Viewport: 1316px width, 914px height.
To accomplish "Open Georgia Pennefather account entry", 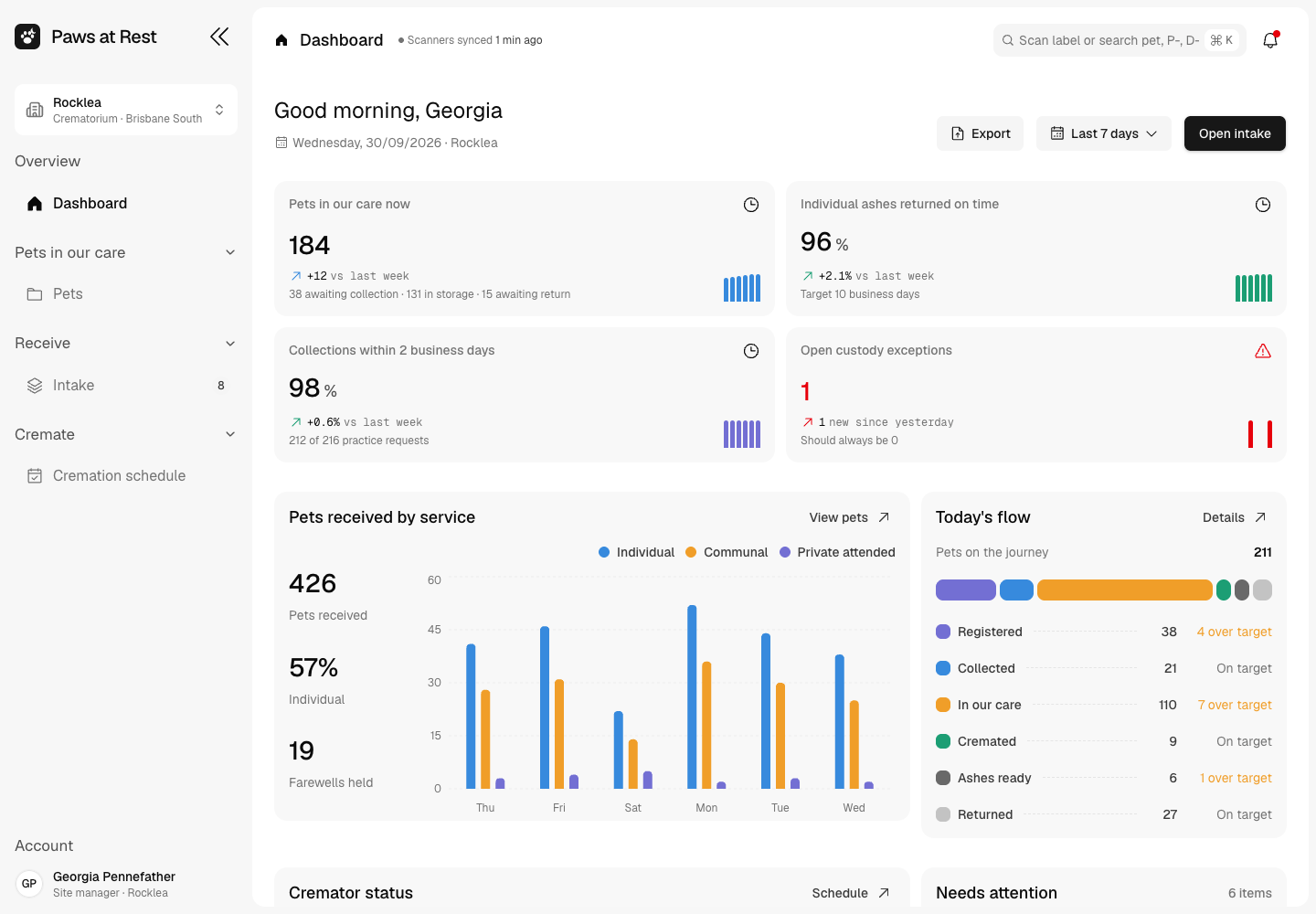I will tap(126, 884).
